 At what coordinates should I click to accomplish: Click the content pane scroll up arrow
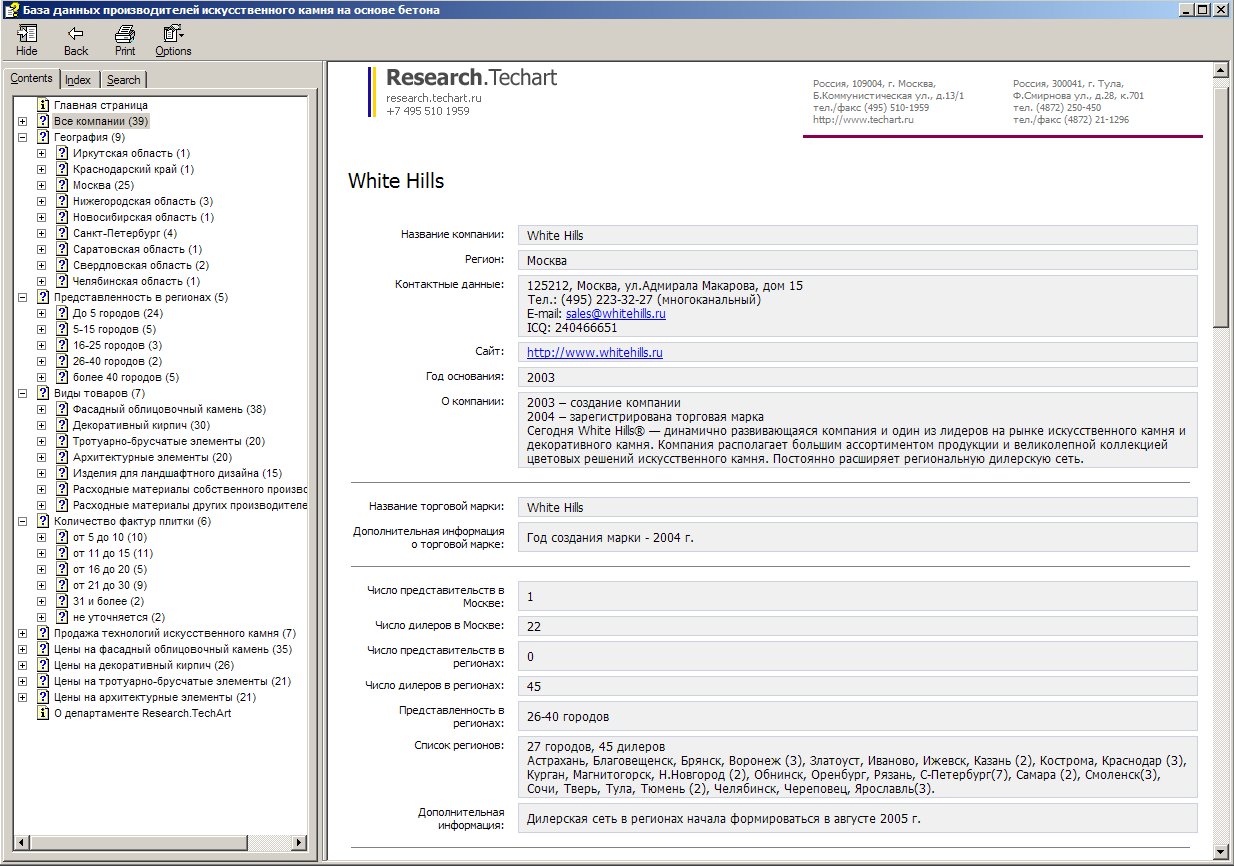tap(1220, 70)
